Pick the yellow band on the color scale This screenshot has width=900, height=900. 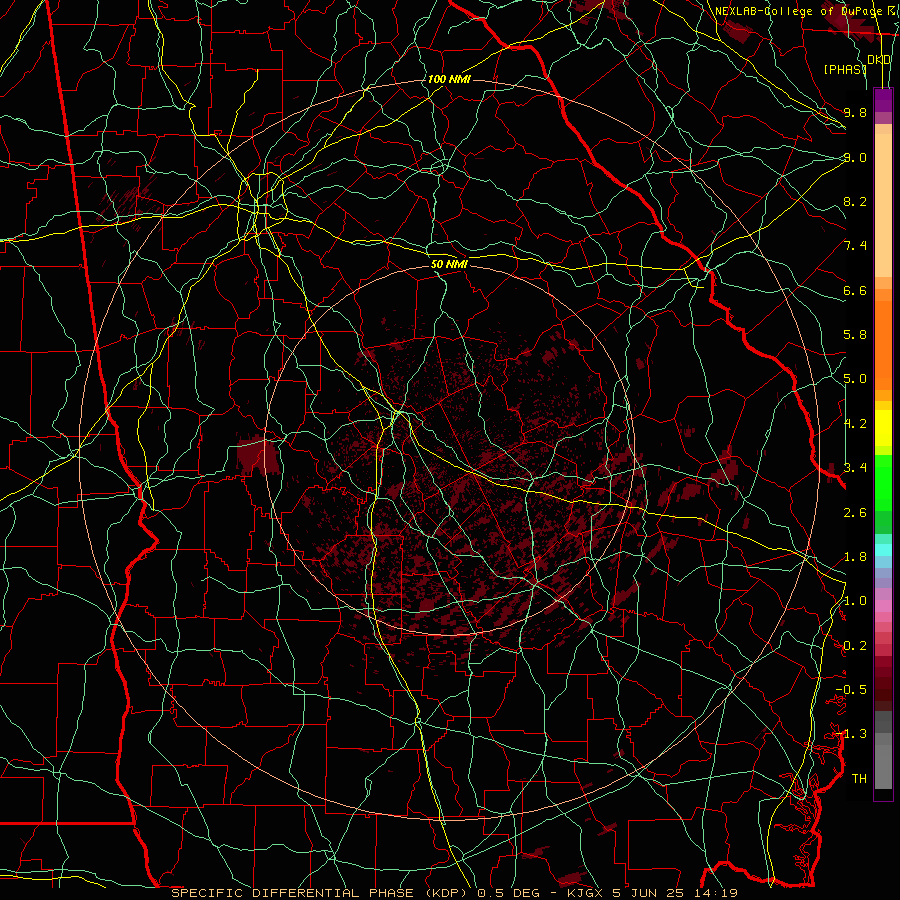coord(883,428)
